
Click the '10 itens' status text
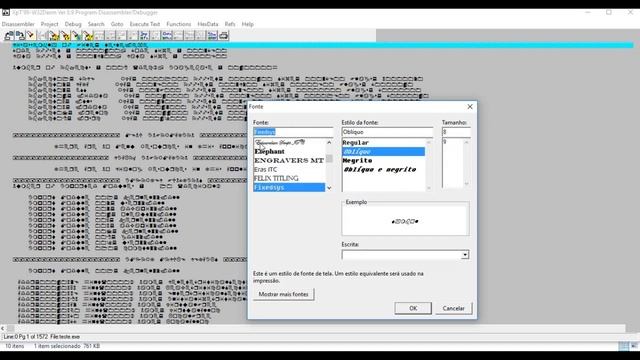14,346
